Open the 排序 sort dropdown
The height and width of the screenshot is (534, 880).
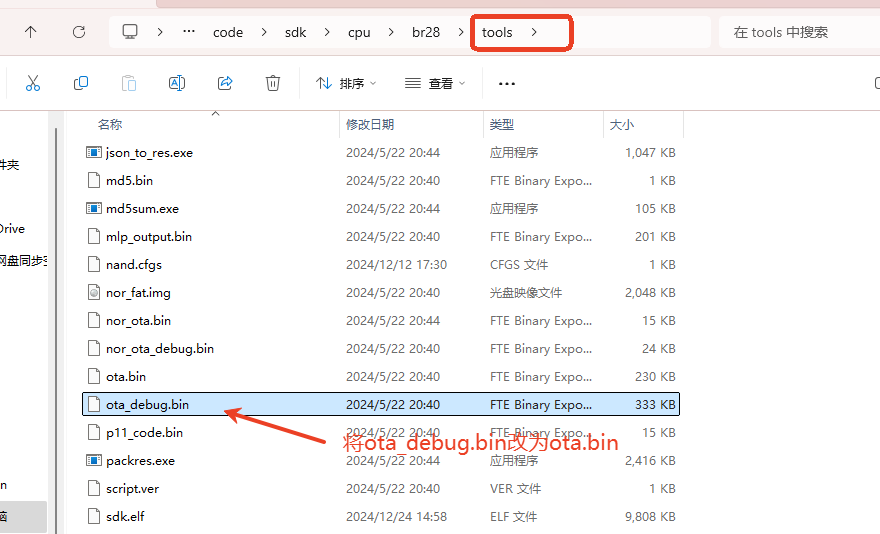coord(346,84)
